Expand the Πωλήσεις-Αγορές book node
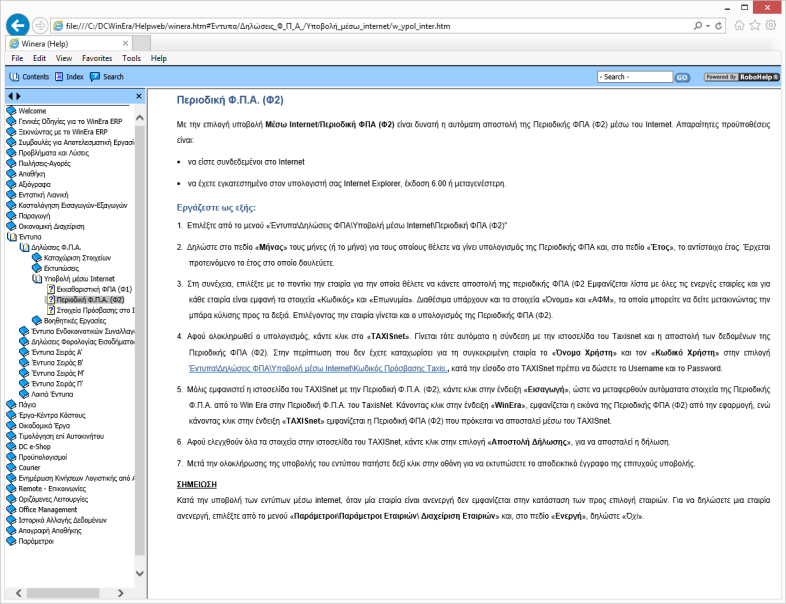 pos(11,163)
